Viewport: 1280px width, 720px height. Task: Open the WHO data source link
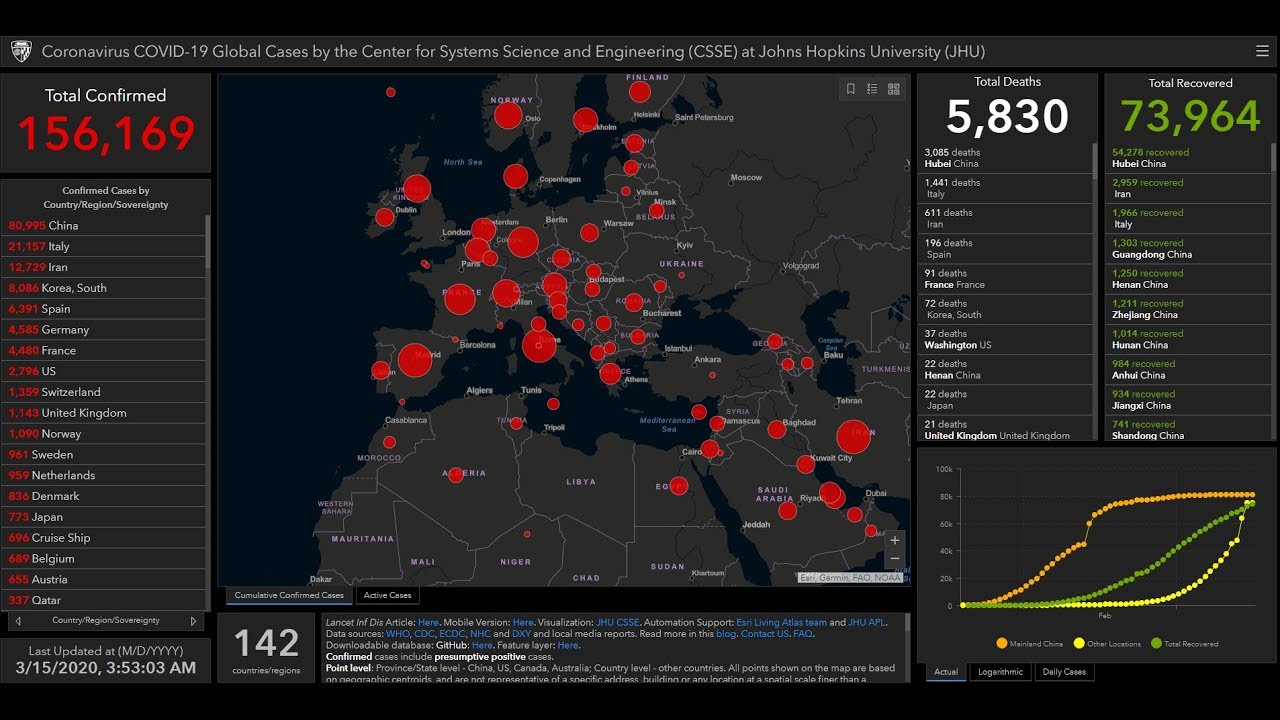point(400,633)
